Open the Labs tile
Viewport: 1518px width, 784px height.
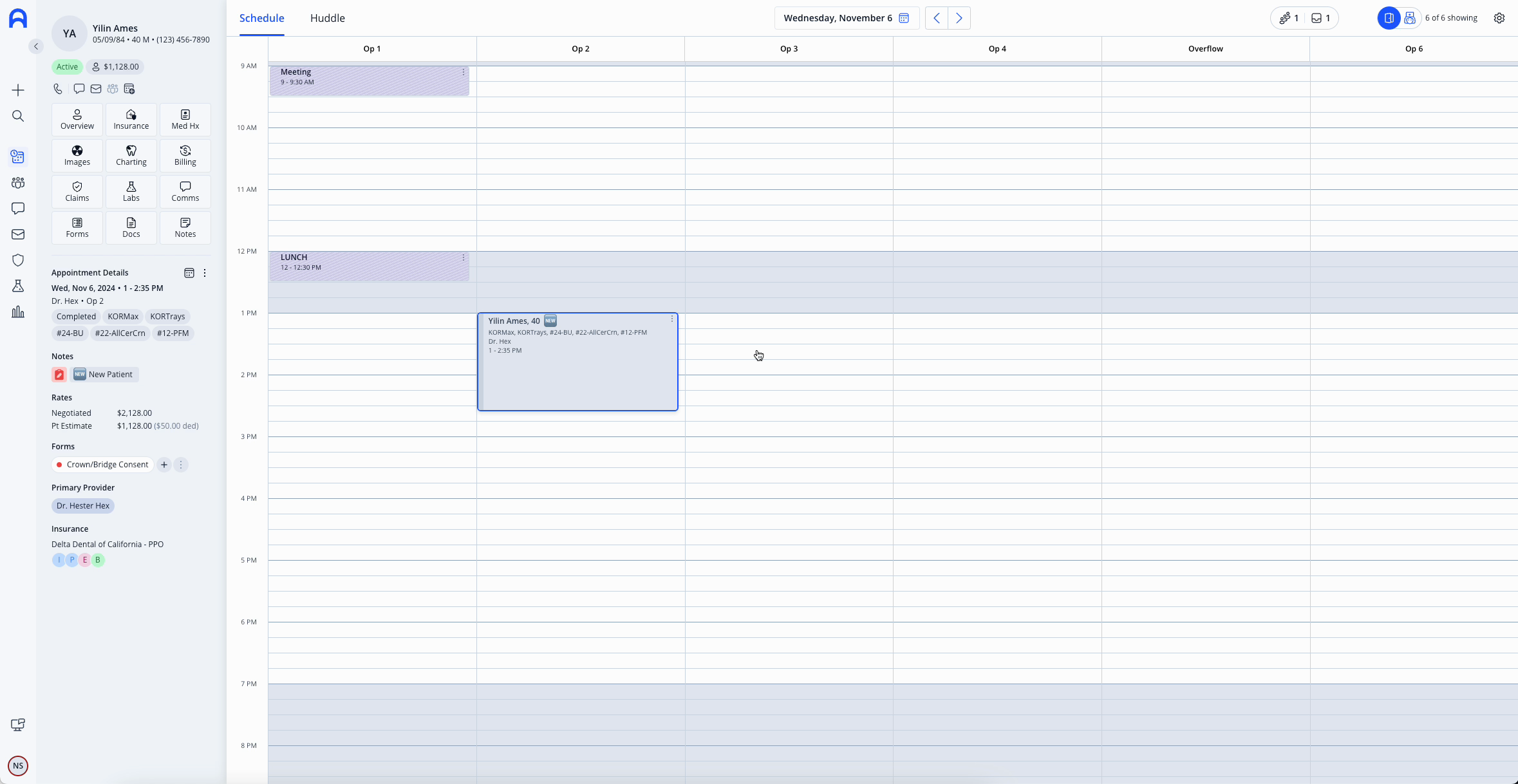coord(131,192)
